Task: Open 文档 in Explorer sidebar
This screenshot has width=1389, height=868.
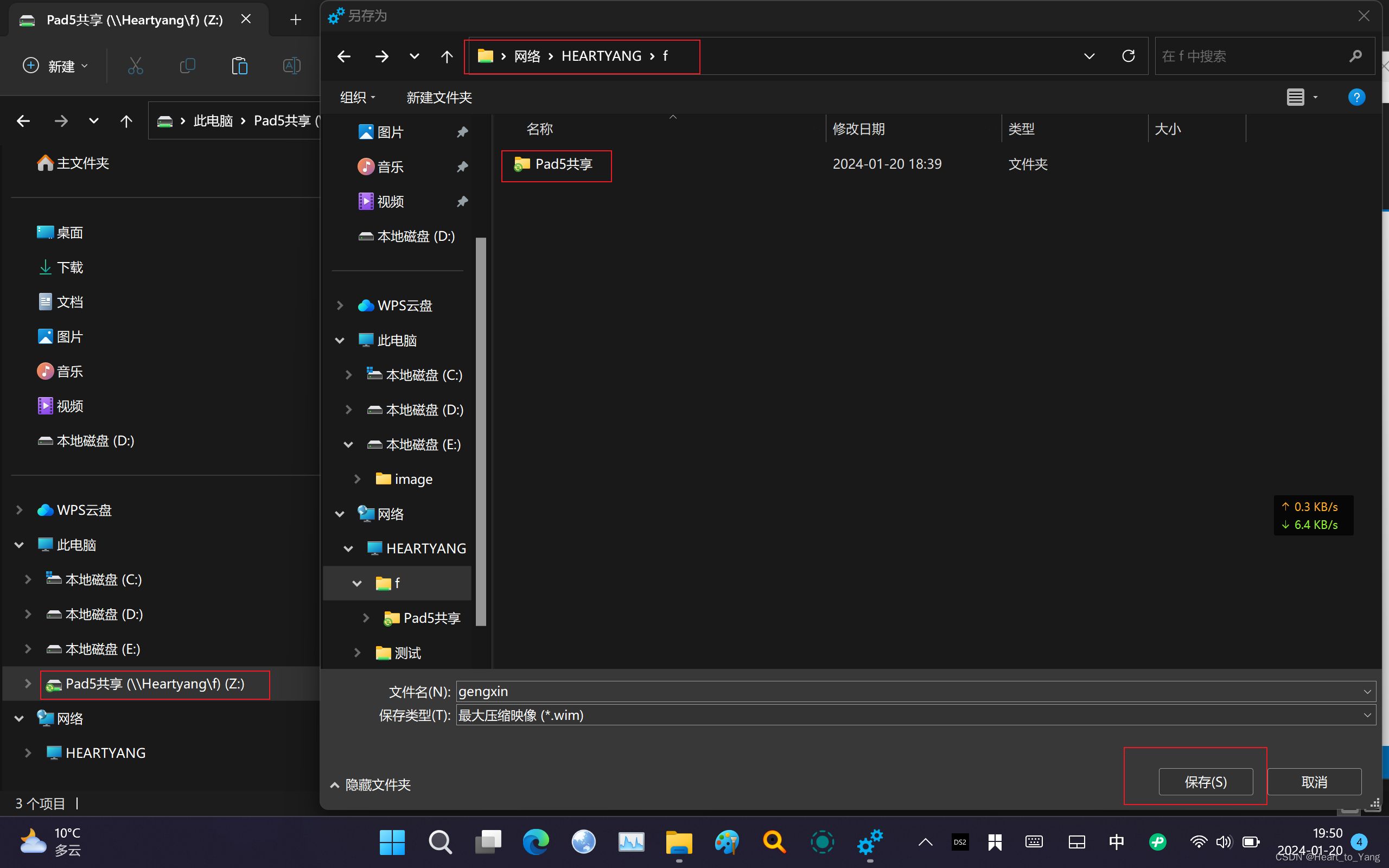Action: (x=60, y=302)
